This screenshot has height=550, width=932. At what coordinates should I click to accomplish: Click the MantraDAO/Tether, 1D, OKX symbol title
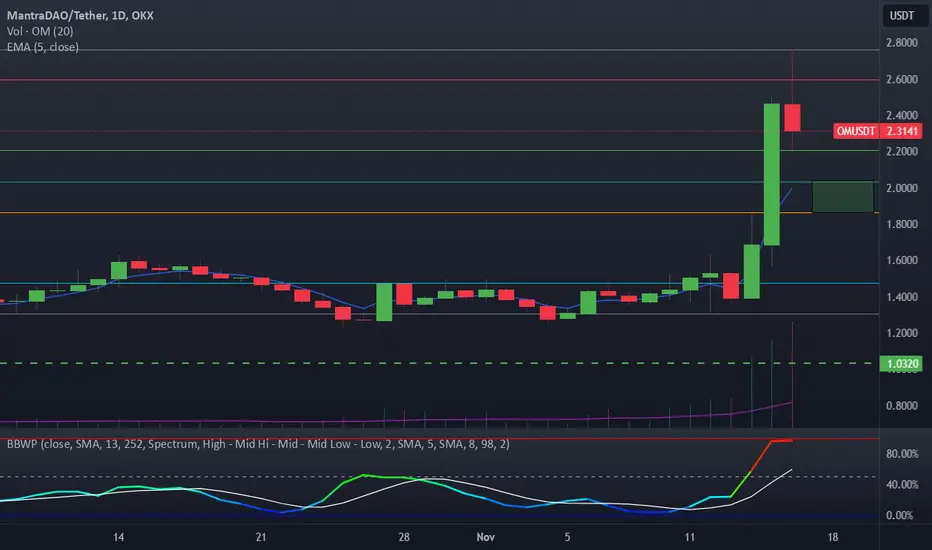[80, 15]
